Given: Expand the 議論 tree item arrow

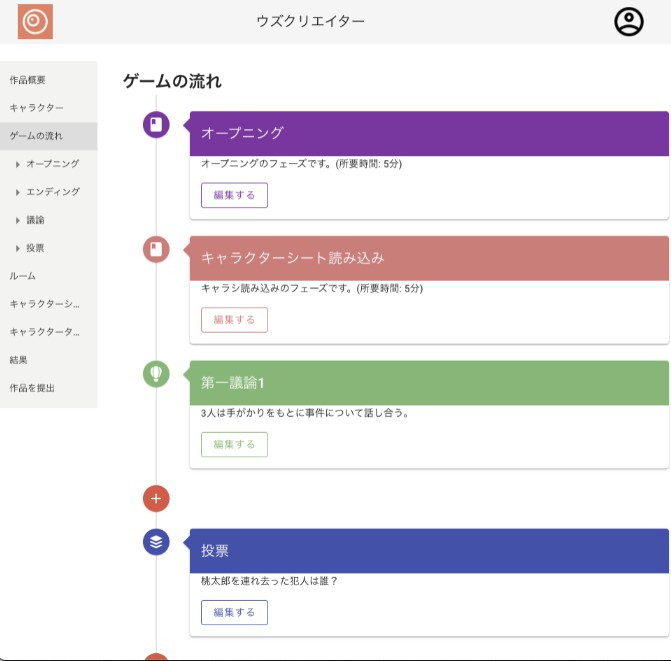Looking at the screenshot, I should click(x=18, y=219).
